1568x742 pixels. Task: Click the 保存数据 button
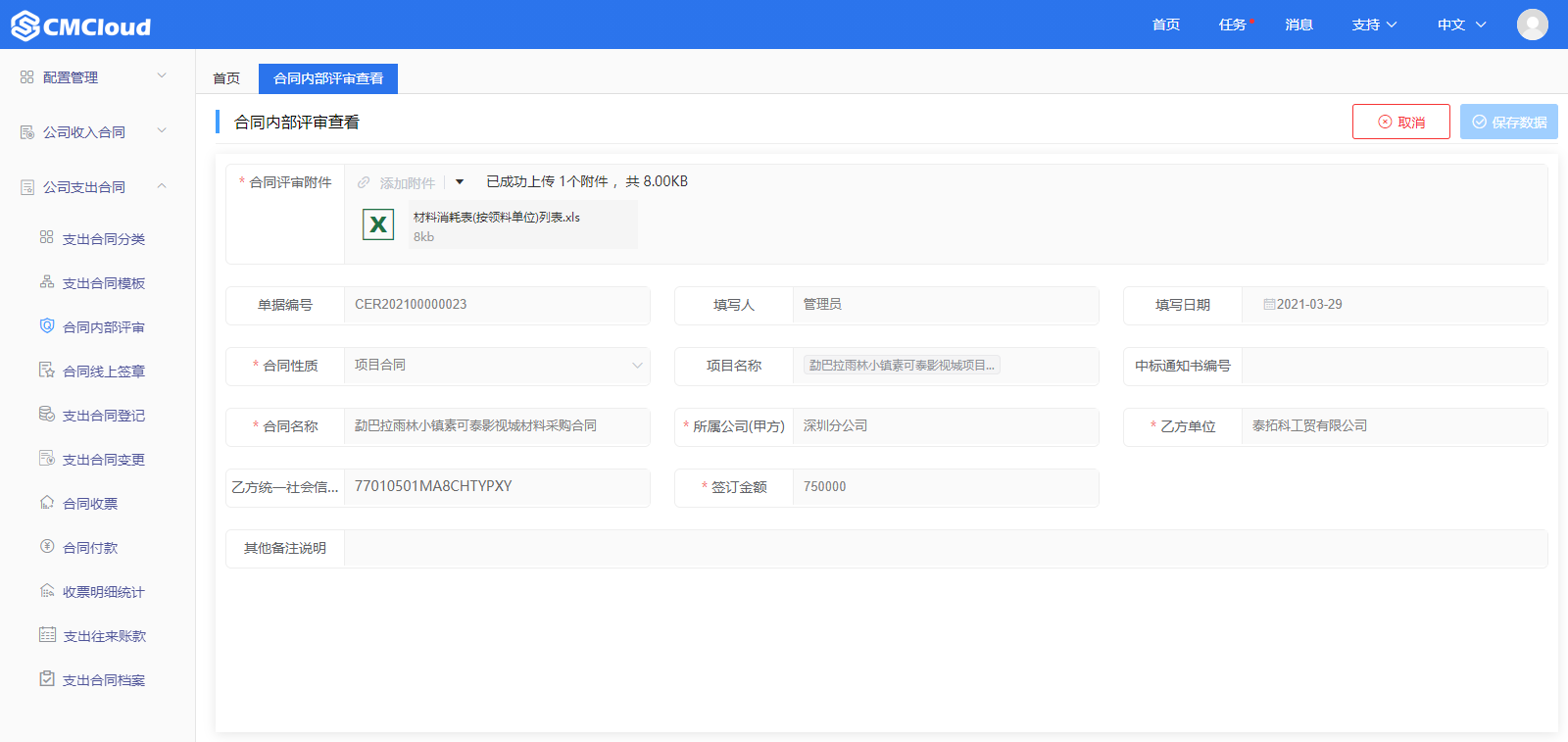click(x=1509, y=122)
